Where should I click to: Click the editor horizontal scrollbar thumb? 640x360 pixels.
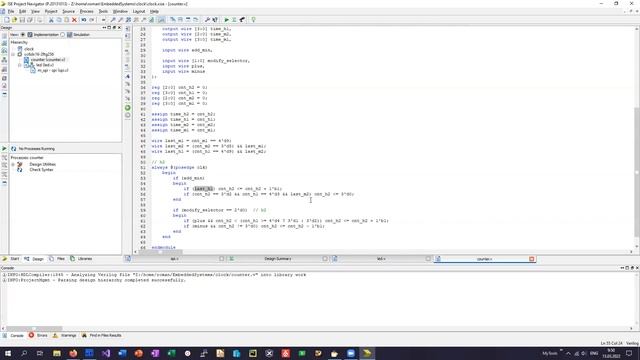[160, 252]
